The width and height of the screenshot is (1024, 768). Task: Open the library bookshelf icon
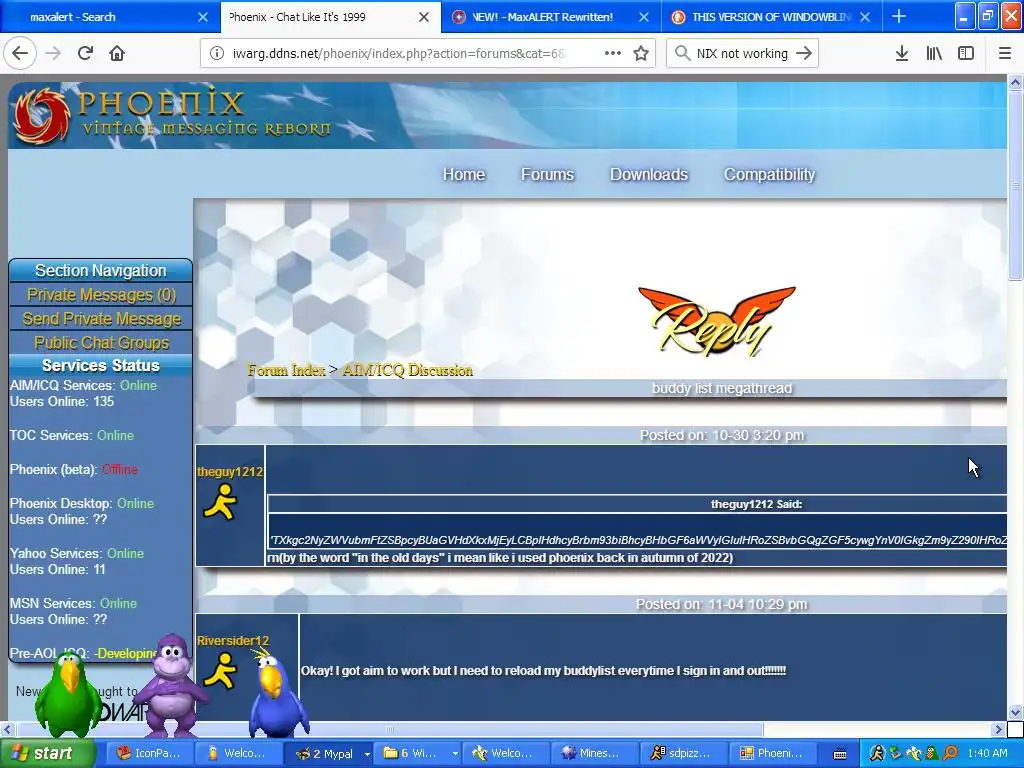pos(934,54)
